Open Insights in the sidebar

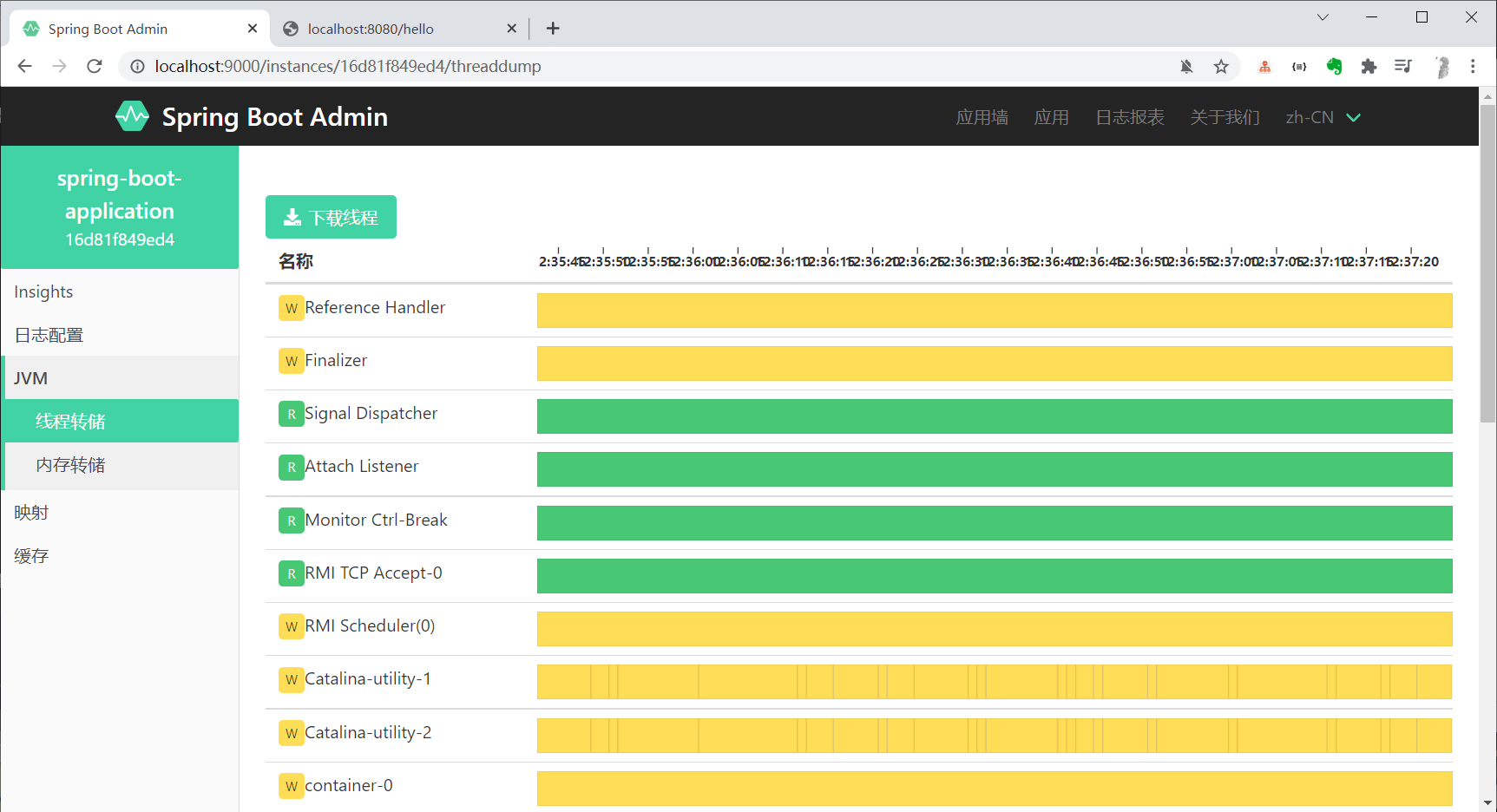click(120, 291)
